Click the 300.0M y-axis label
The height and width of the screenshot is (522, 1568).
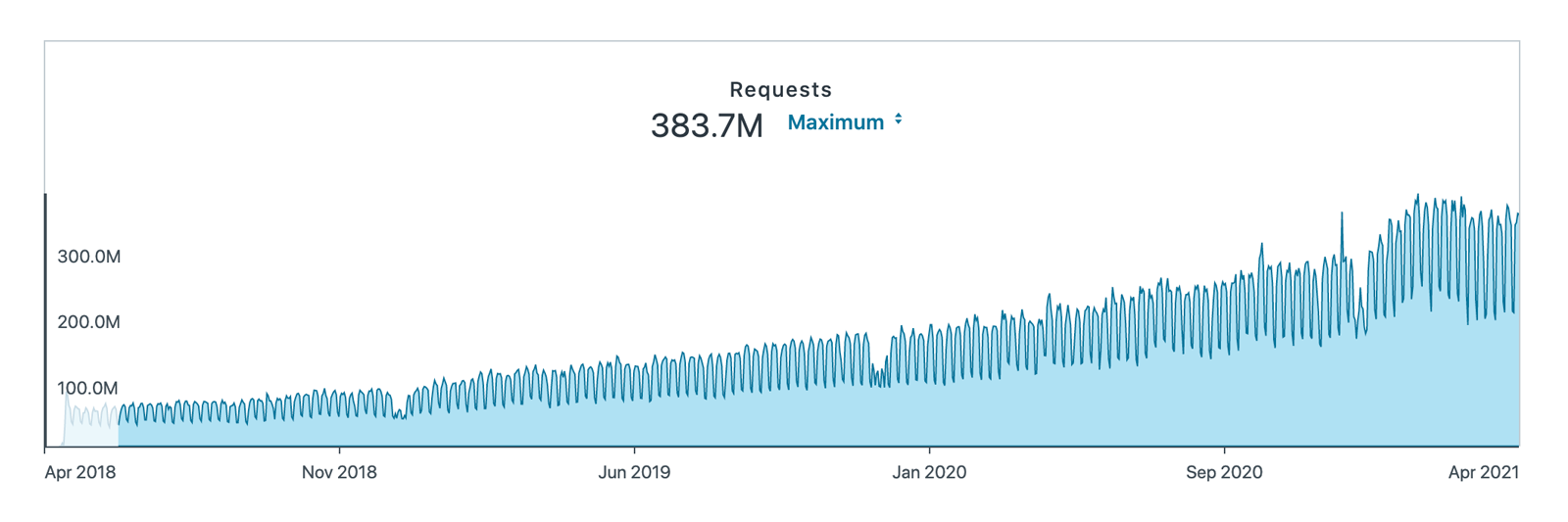89,257
